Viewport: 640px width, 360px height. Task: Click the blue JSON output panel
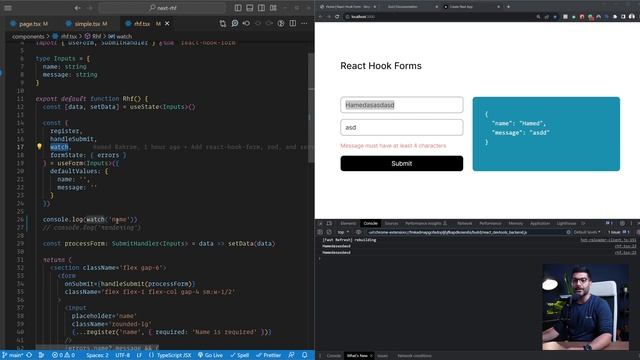pos(546,134)
